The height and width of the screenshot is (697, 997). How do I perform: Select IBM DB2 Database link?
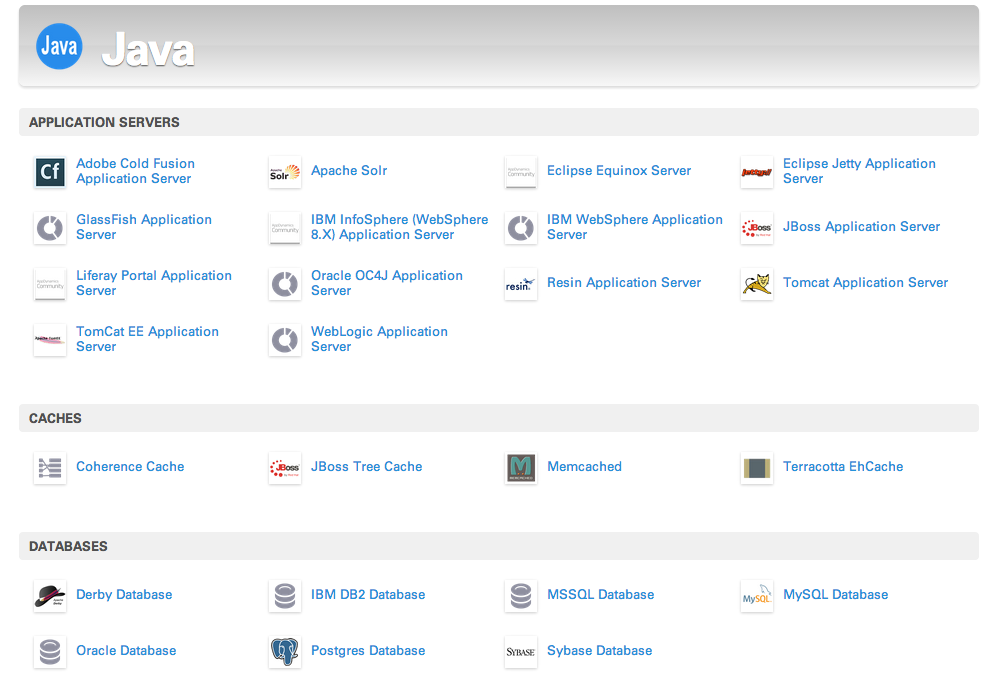(368, 595)
